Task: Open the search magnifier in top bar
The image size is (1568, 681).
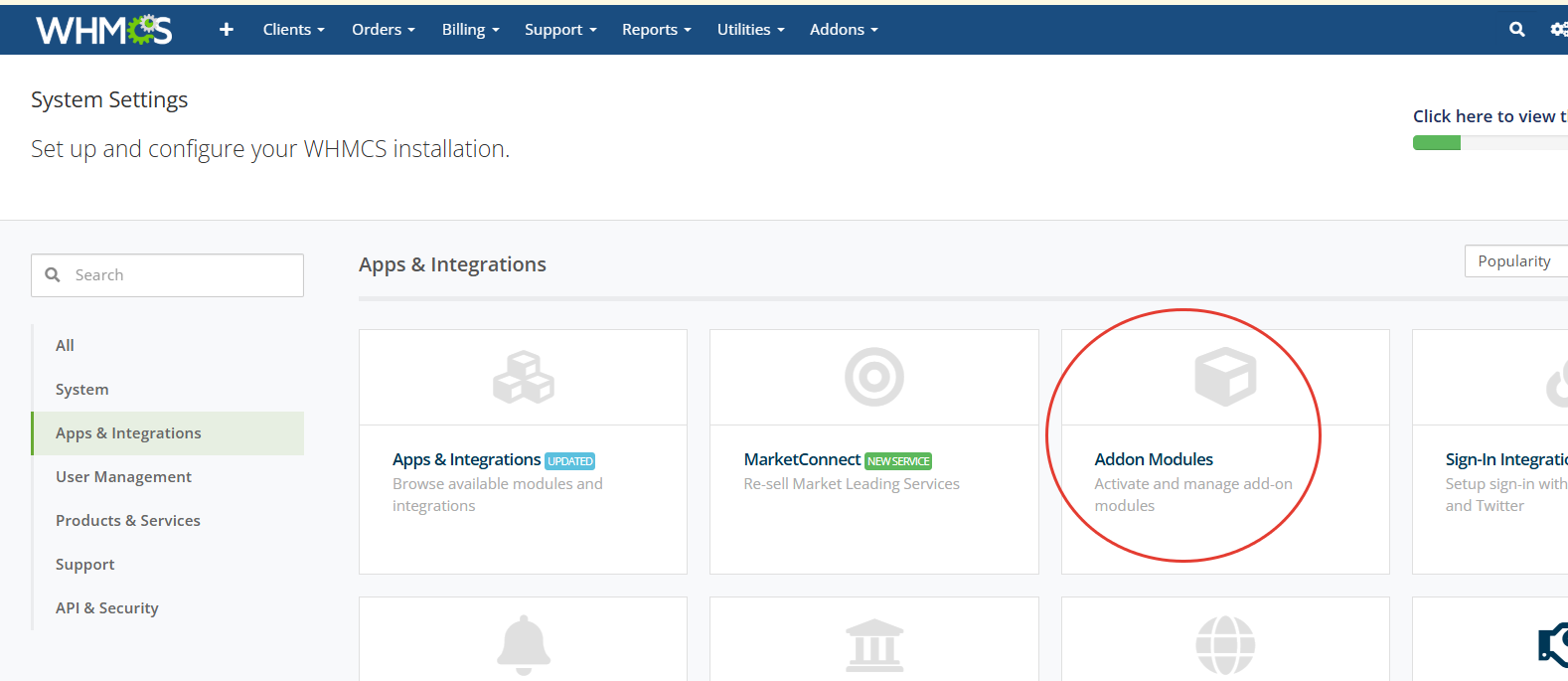Action: click(1516, 30)
